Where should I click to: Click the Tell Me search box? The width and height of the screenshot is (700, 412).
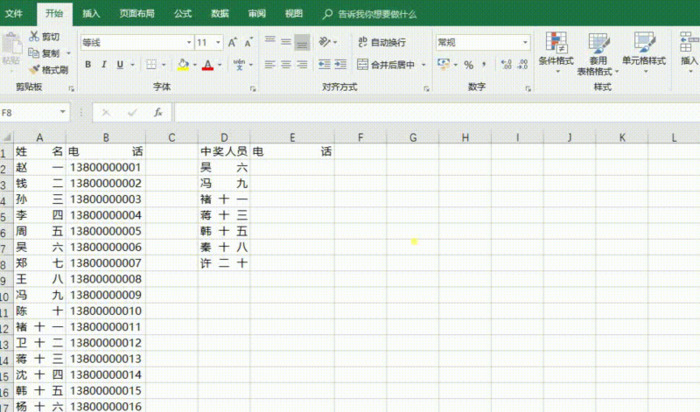pos(370,14)
